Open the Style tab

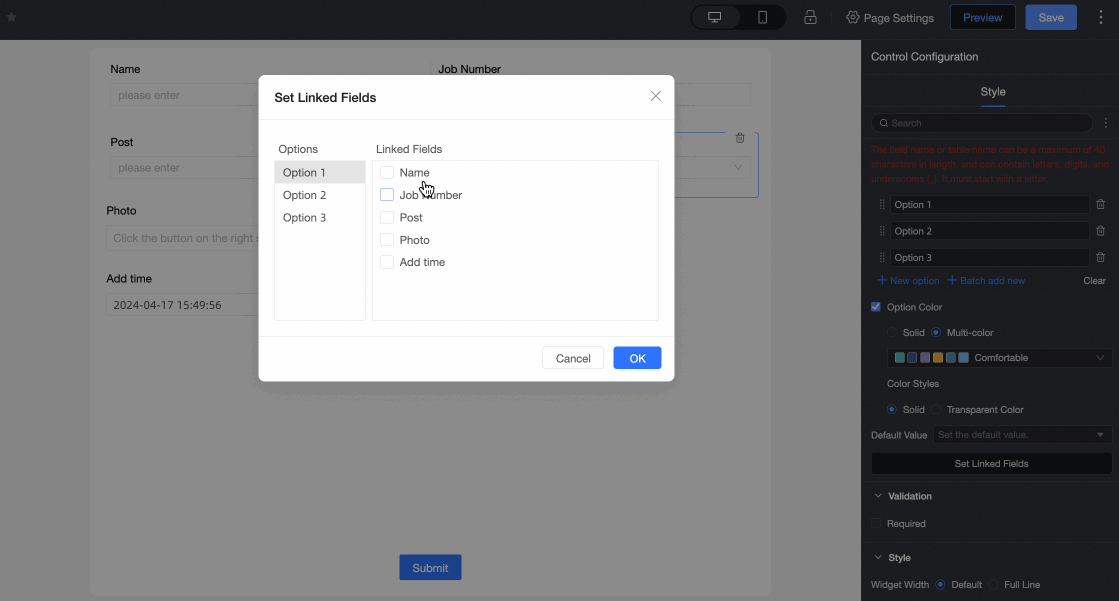pyautogui.click(x=993, y=92)
